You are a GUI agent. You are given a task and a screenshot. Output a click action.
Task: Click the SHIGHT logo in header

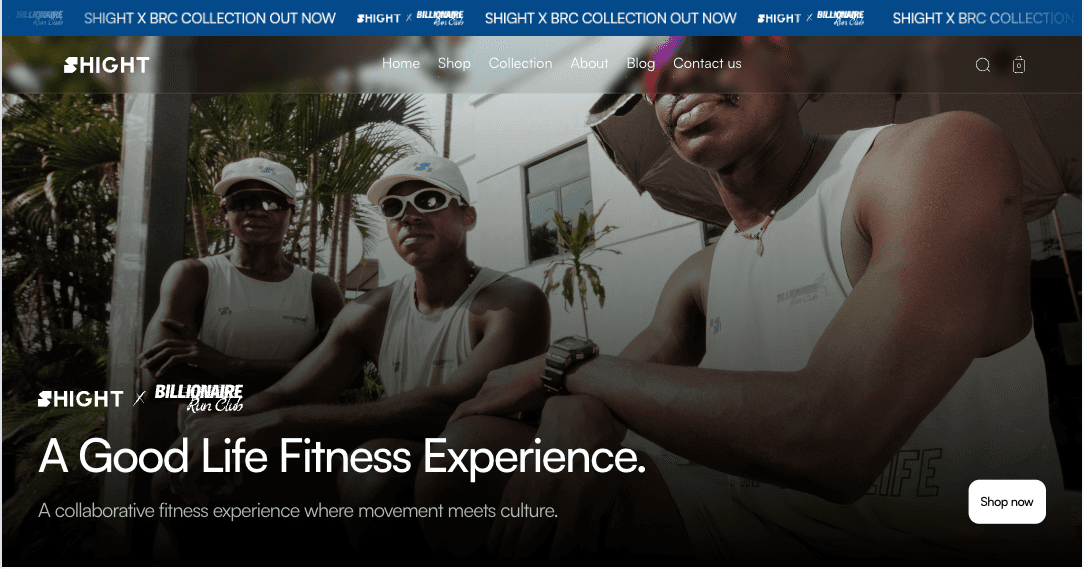[x=106, y=65]
